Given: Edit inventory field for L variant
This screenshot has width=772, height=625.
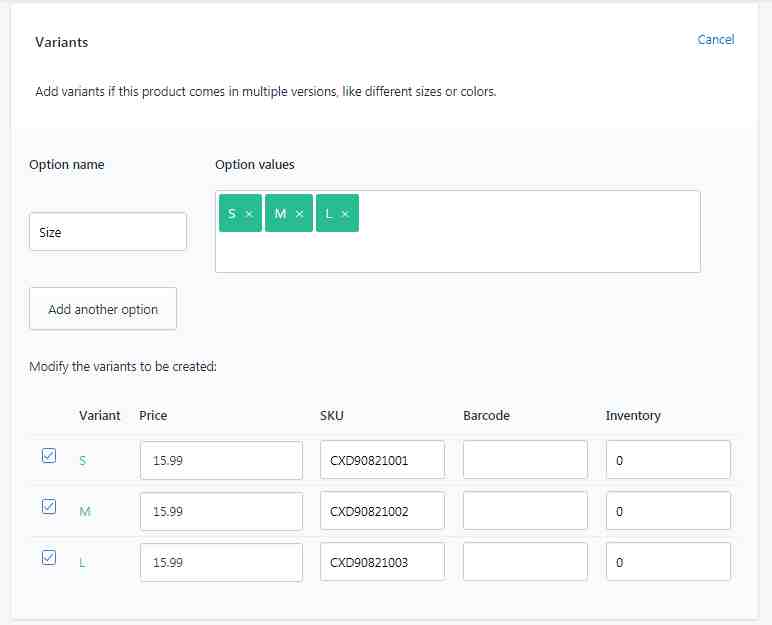Looking at the screenshot, I should tap(669, 562).
